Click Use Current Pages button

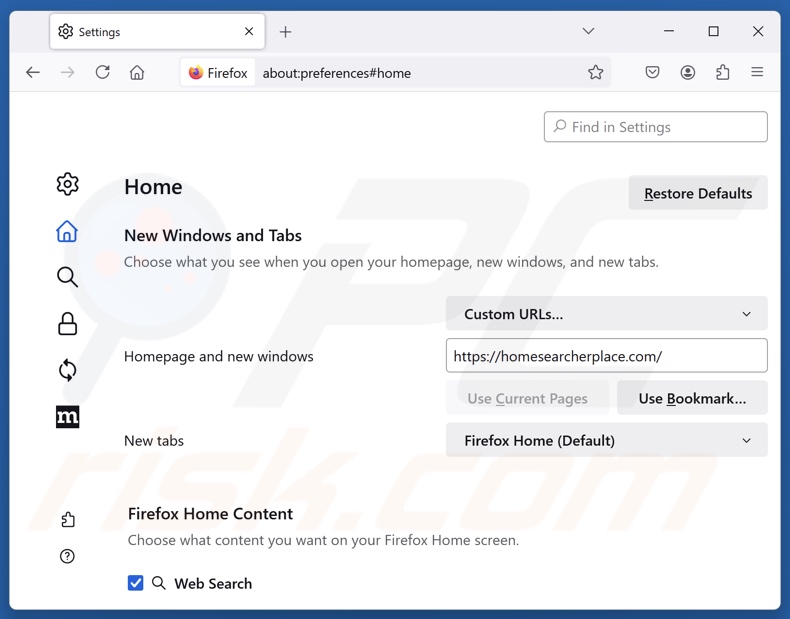point(528,398)
